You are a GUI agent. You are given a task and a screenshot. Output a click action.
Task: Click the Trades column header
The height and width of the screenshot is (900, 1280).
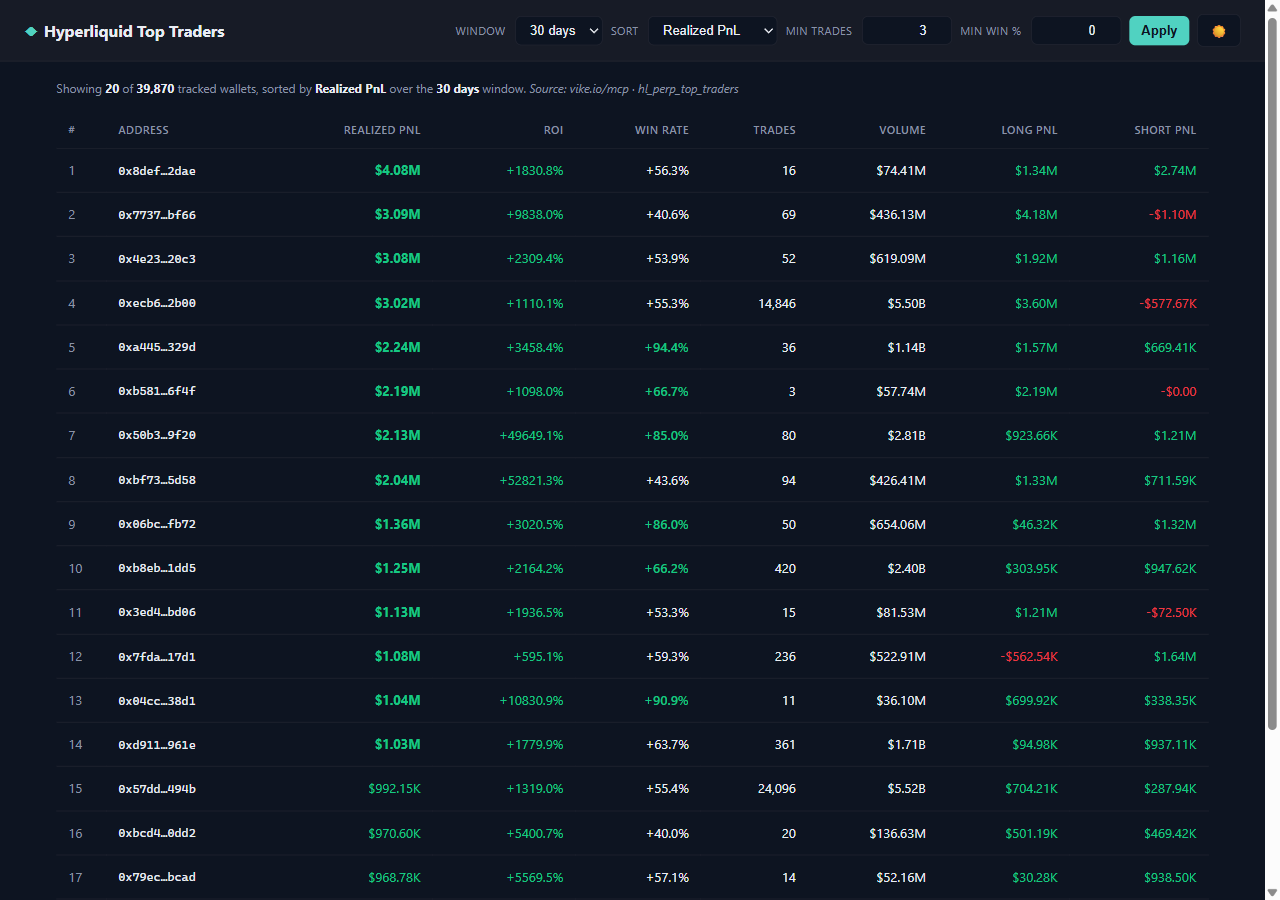(774, 130)
